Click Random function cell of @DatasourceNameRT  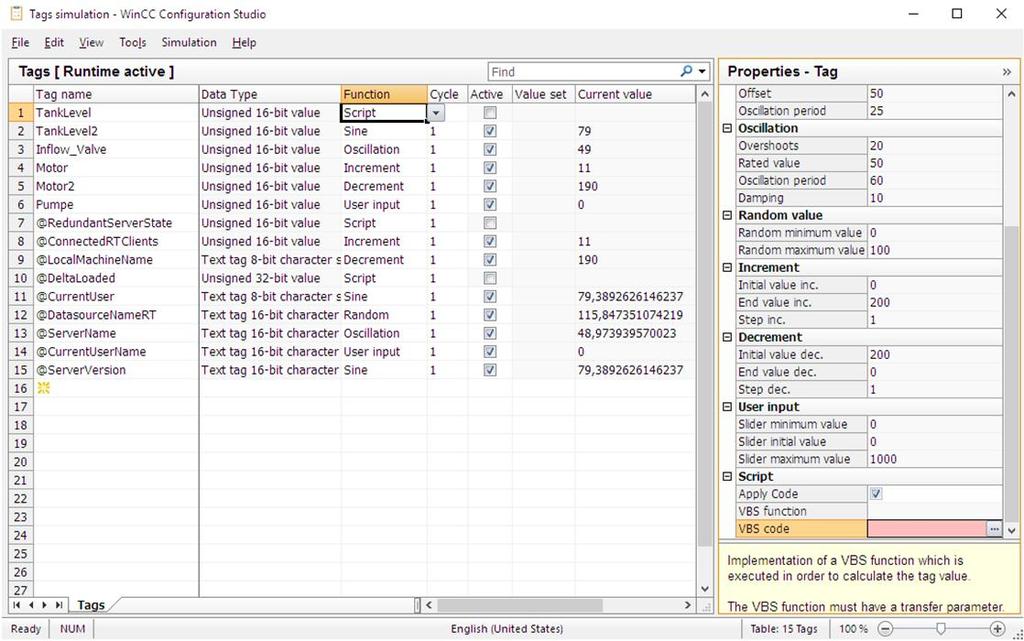pos(384,315)
